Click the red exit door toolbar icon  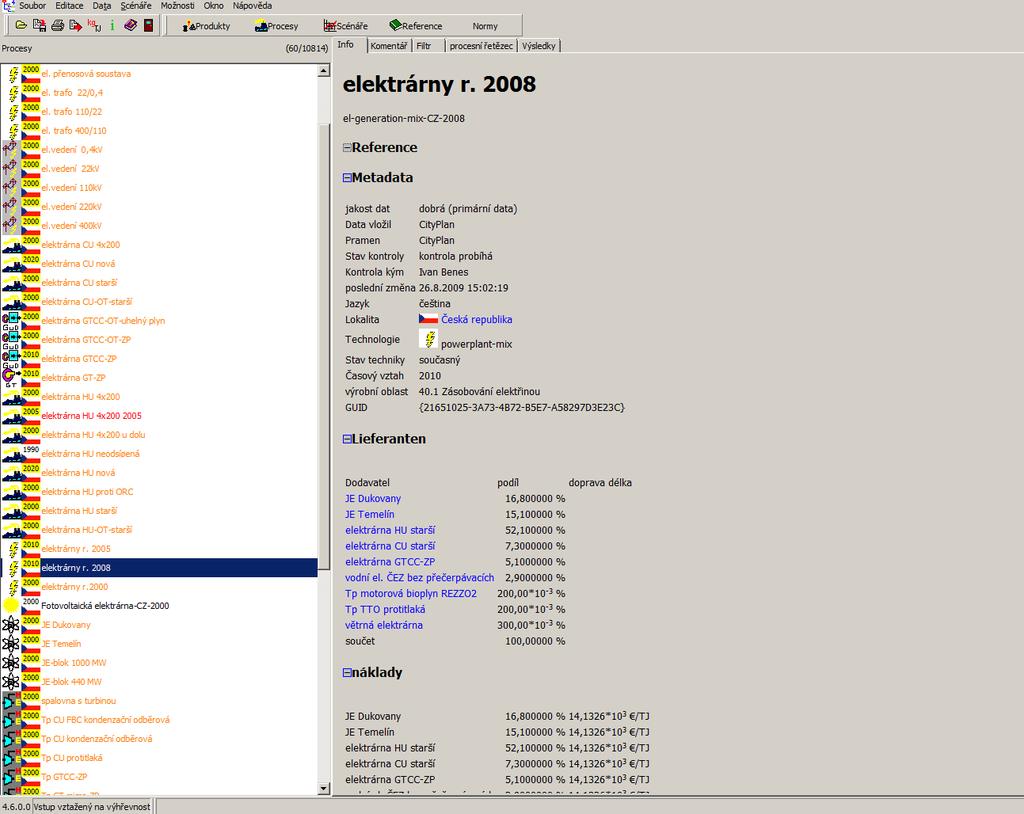pyautogui.click(x=149, y=25)
